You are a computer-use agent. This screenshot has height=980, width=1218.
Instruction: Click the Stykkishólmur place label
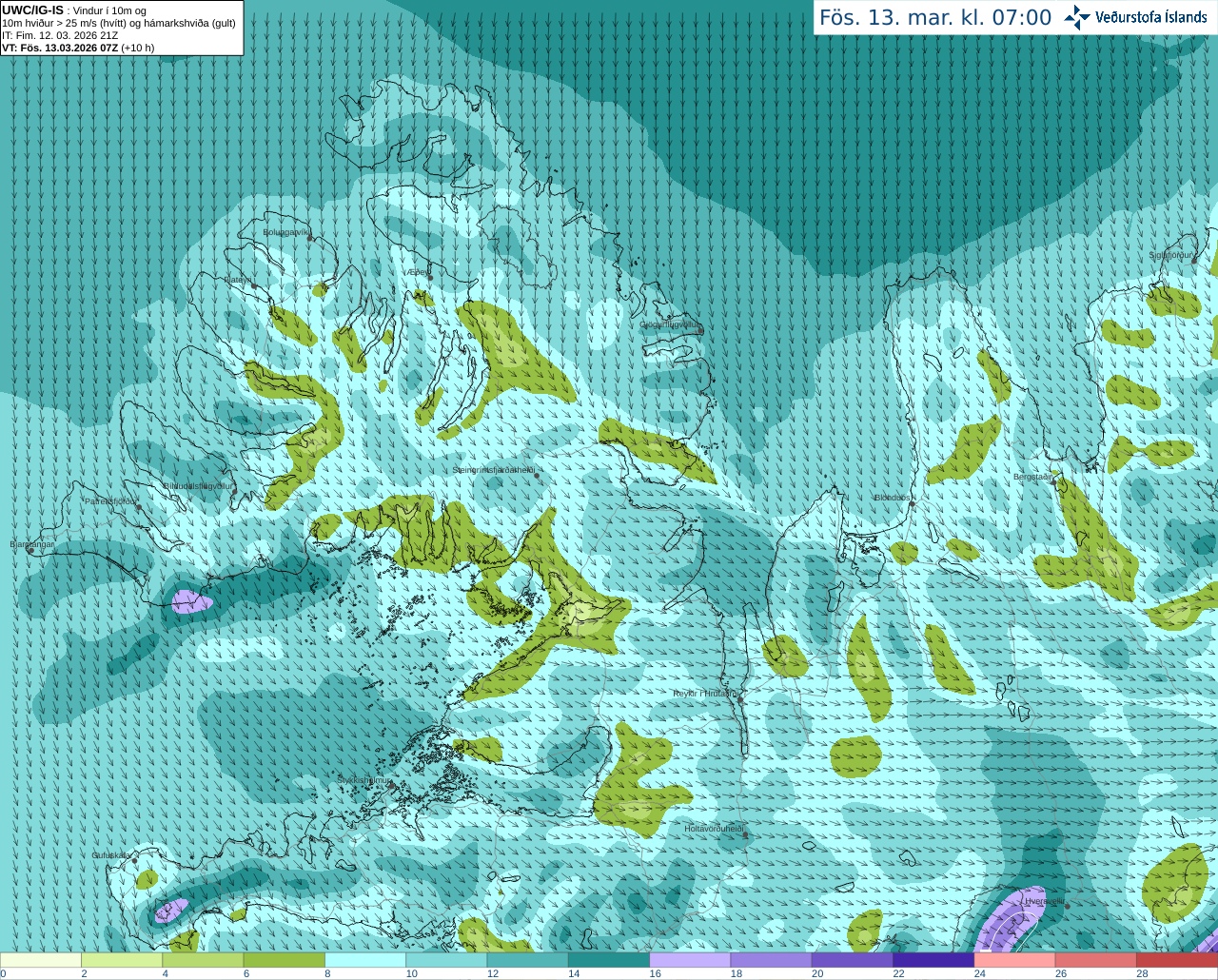[364, 780]
